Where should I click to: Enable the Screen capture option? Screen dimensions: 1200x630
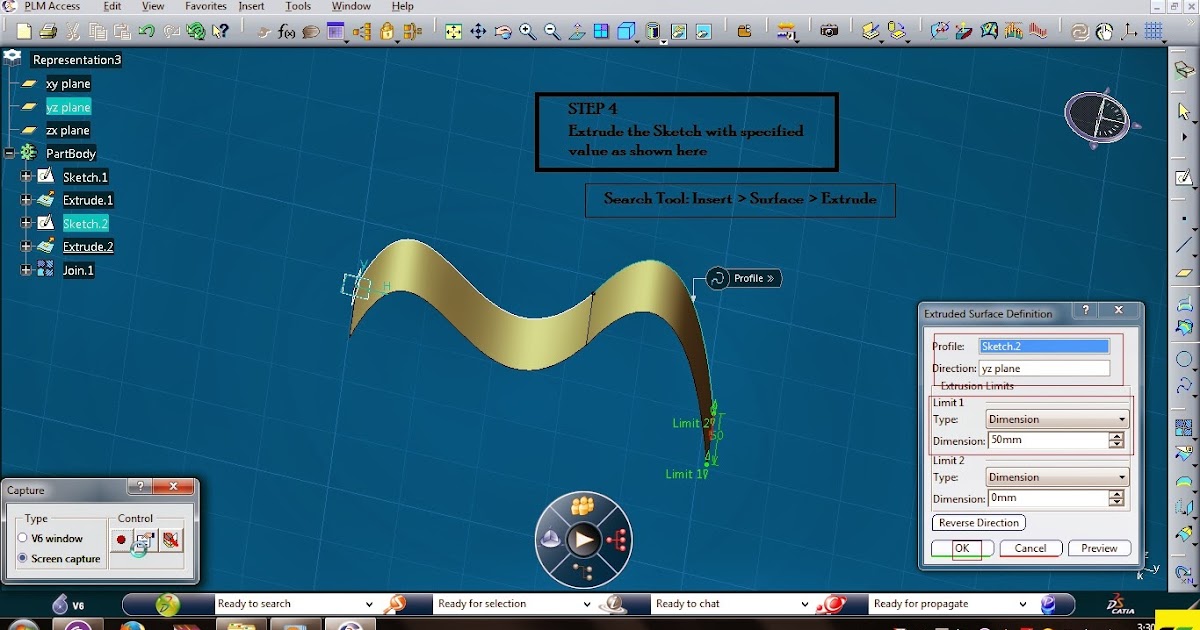pyautogui.click(x=23, y=559)
